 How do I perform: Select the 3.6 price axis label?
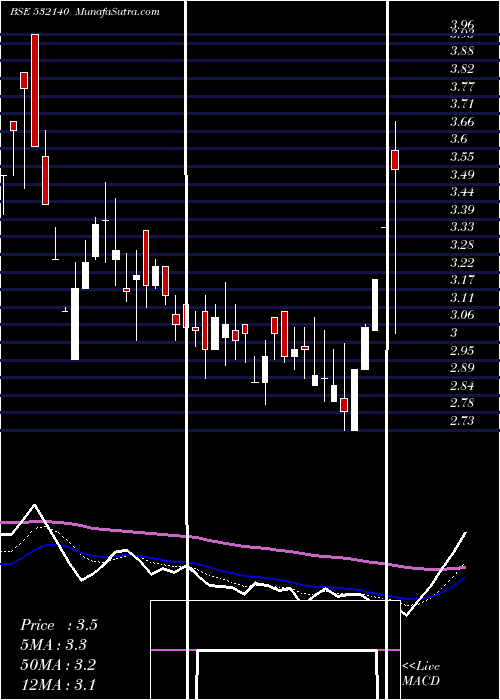click(x=458, y=139)
